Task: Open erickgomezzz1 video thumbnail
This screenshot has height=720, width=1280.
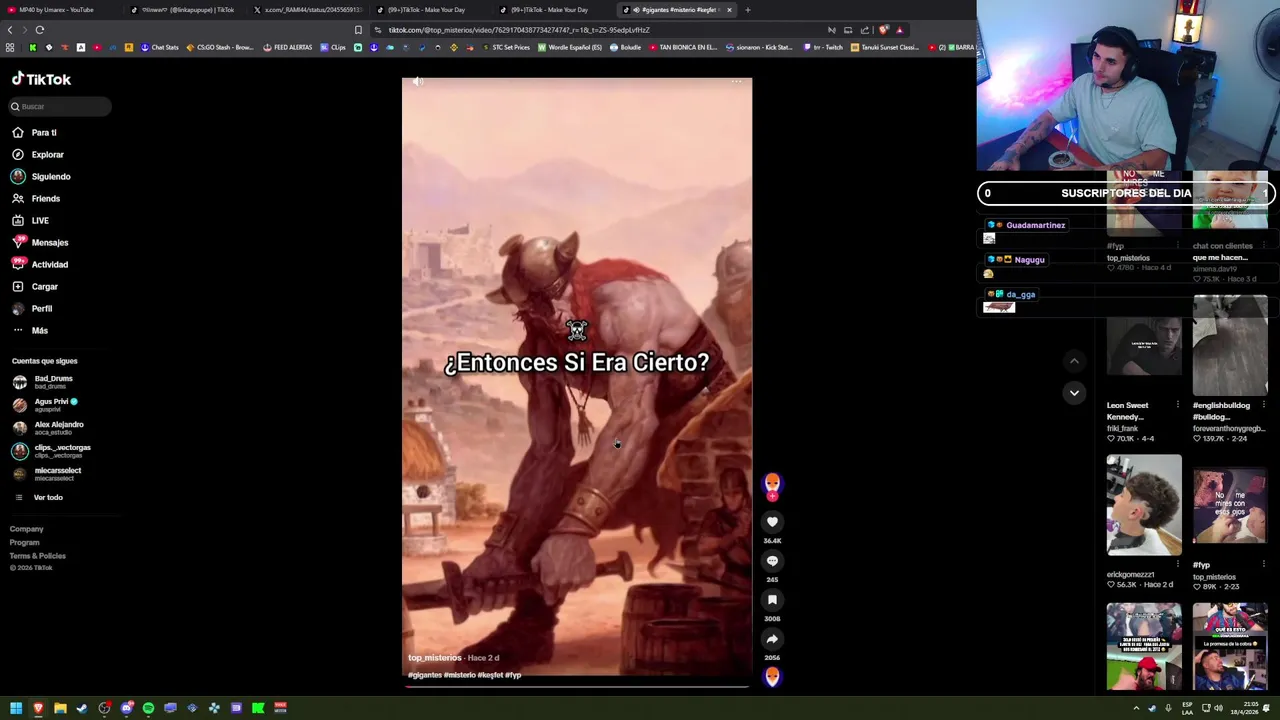Action: (1144, 505)
